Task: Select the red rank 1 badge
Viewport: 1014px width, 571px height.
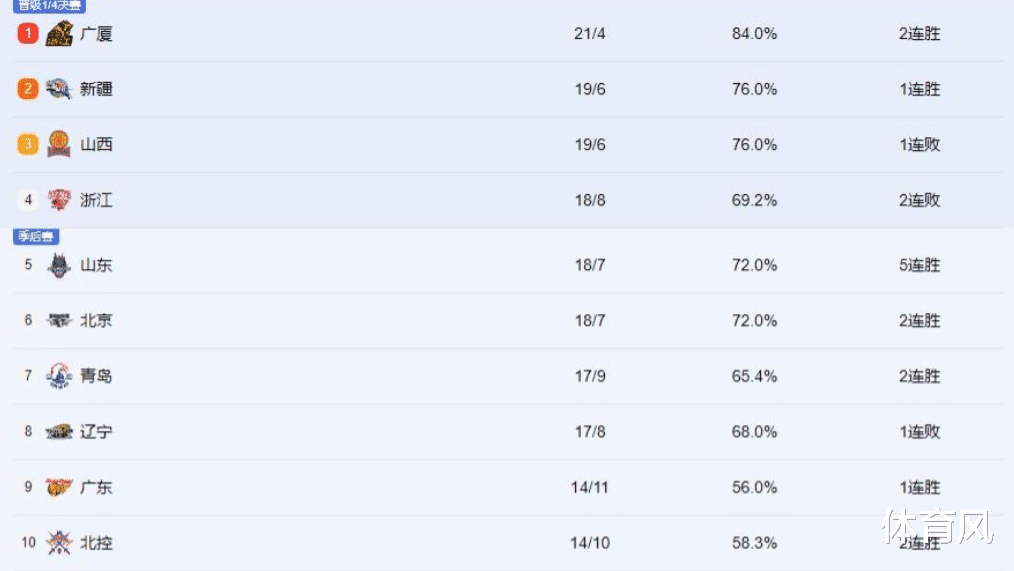Action: (28, 33)
